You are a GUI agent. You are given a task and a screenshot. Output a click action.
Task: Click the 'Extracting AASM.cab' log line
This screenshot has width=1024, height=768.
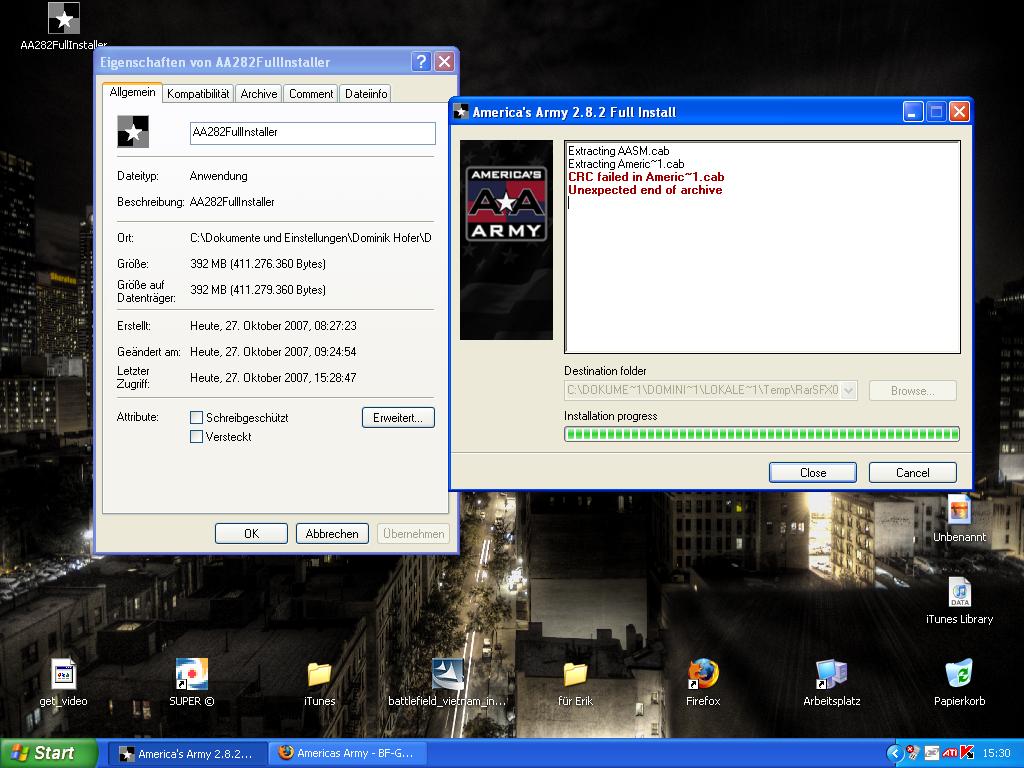click(x=618, y=151)
